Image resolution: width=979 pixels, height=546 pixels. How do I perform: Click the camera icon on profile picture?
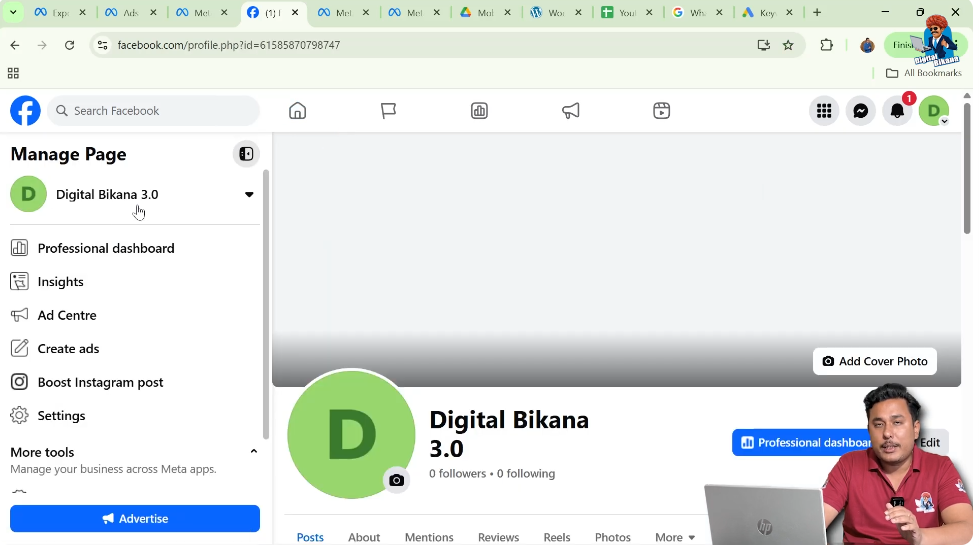pyautogui.click(x=396, y=480)
